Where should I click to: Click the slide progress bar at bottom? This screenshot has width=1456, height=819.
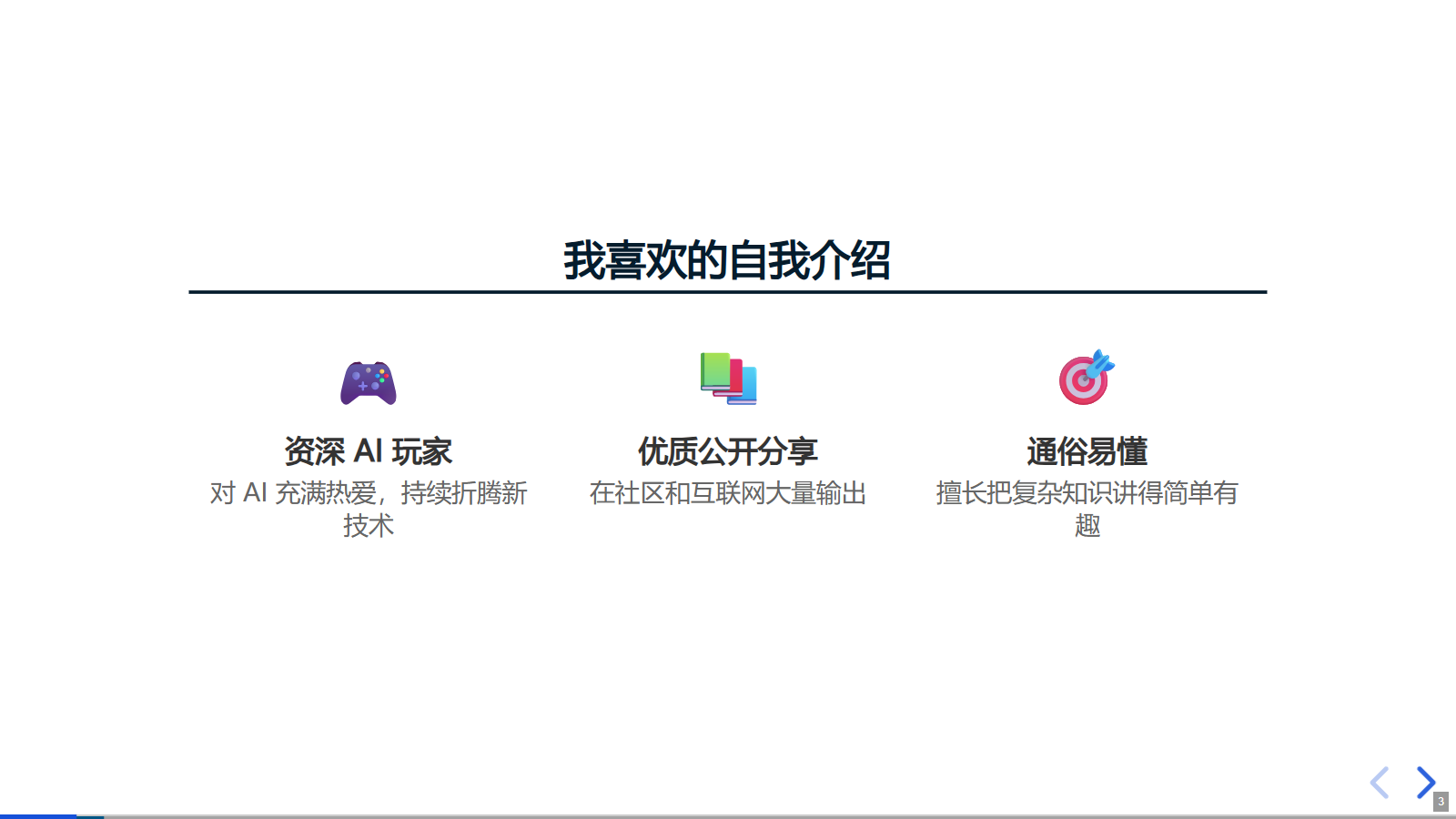728,816
